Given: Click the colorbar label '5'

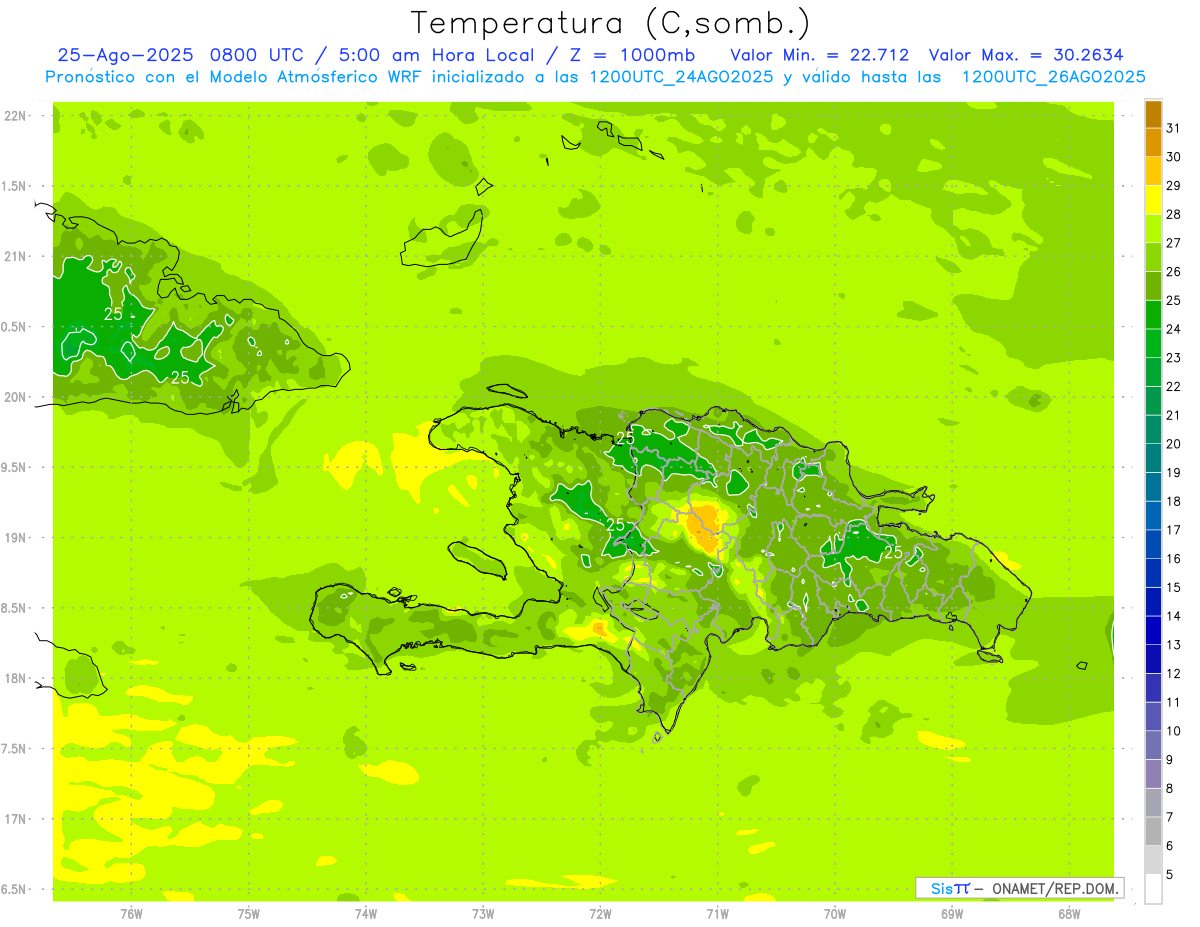Looking at the screenshot, I should tap(1169, 875).
